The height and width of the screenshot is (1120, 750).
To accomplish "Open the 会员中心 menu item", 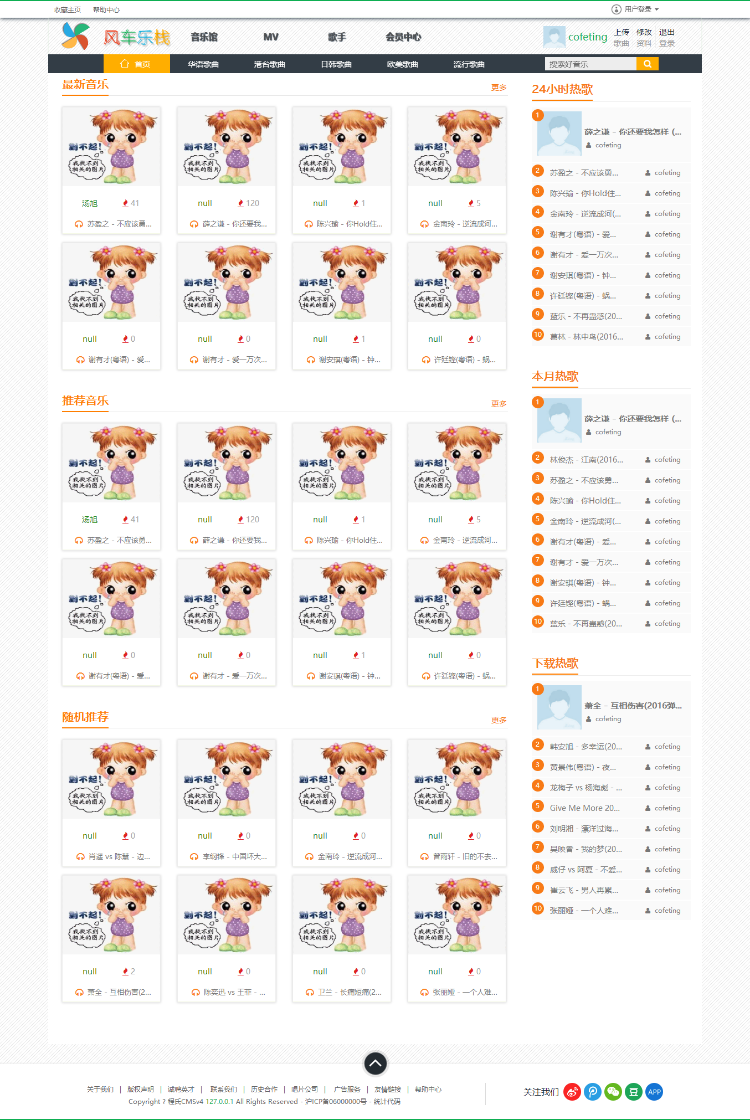I will pos(404,37).
